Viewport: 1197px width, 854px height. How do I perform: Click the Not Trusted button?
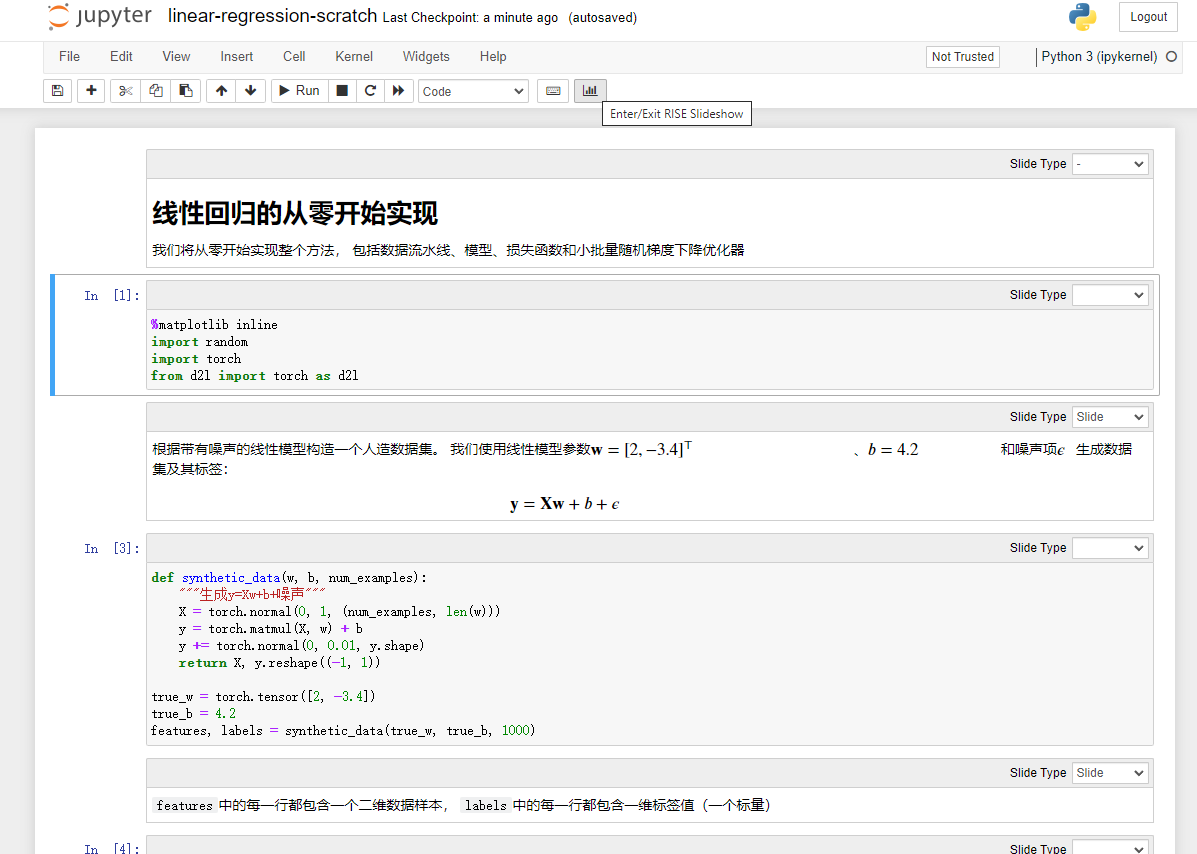click(963, 56)
